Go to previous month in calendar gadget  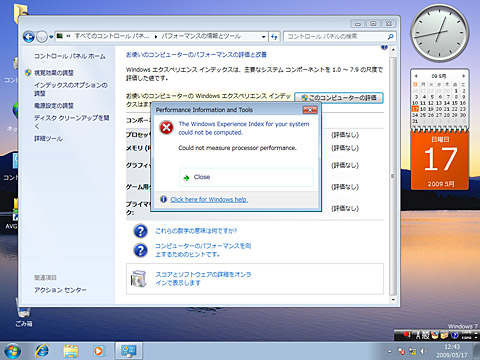(x=416, y=76)
